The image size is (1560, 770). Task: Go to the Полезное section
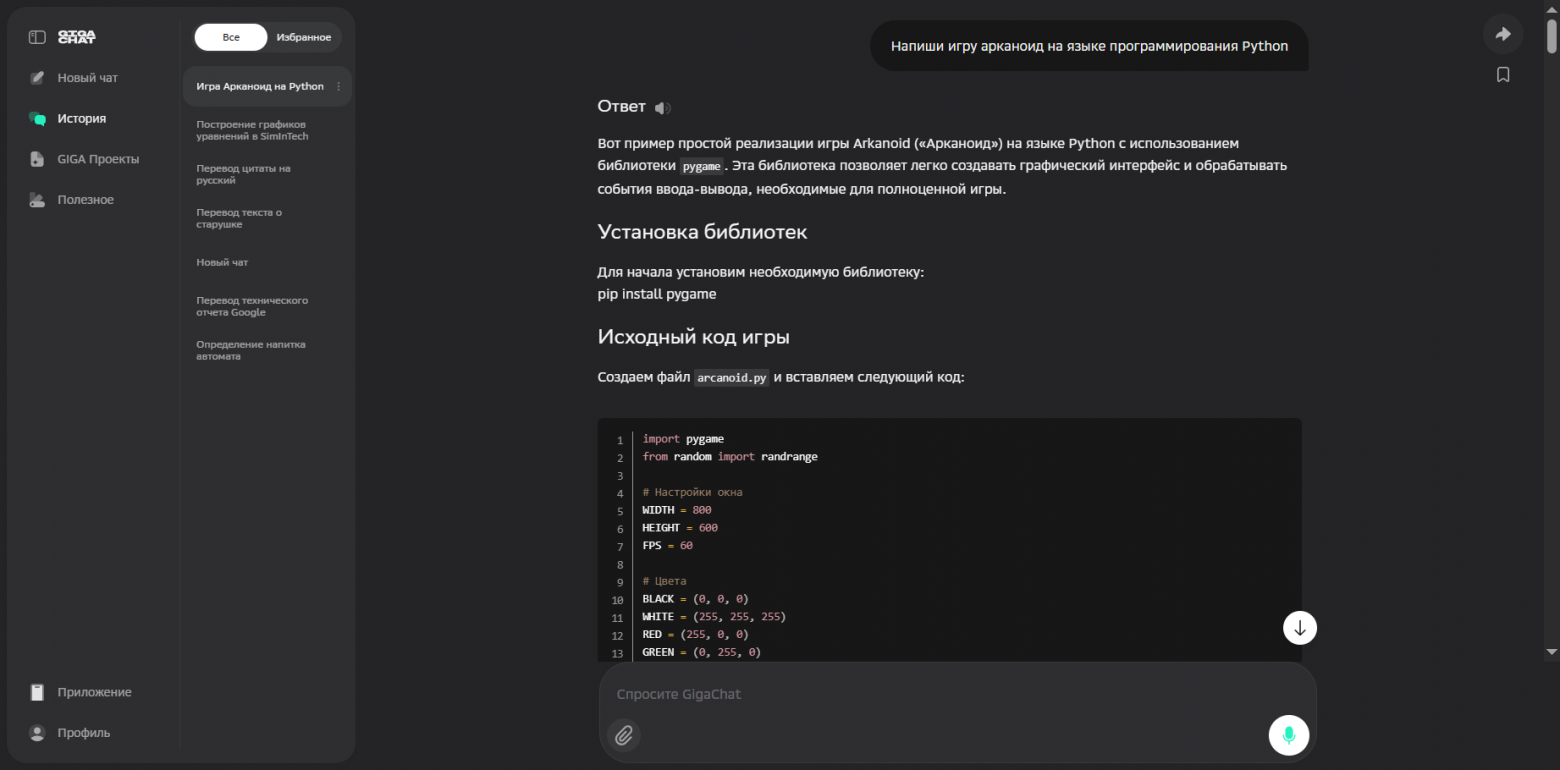(85, 200)
